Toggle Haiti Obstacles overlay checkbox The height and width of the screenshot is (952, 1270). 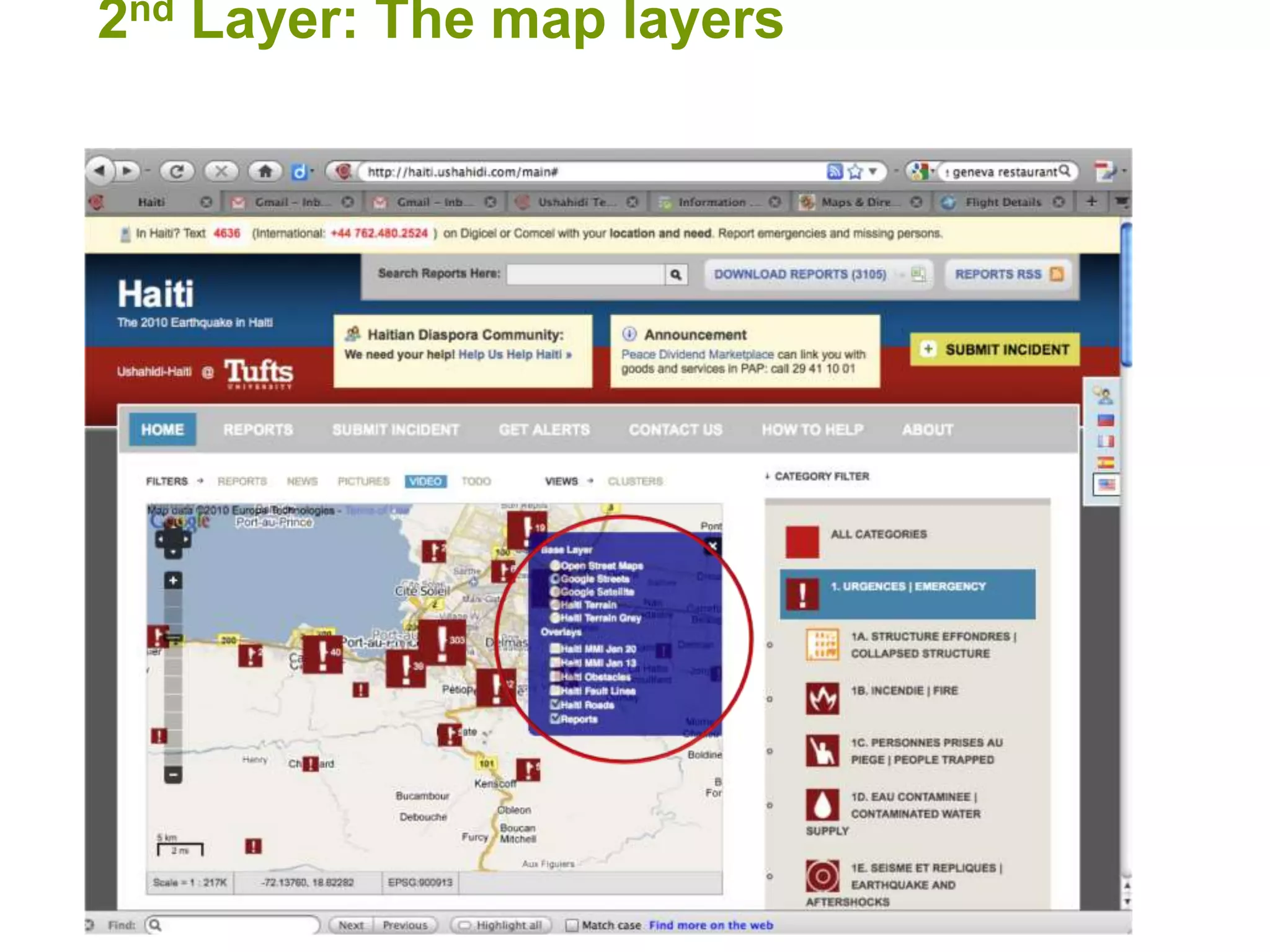(556, 676)
